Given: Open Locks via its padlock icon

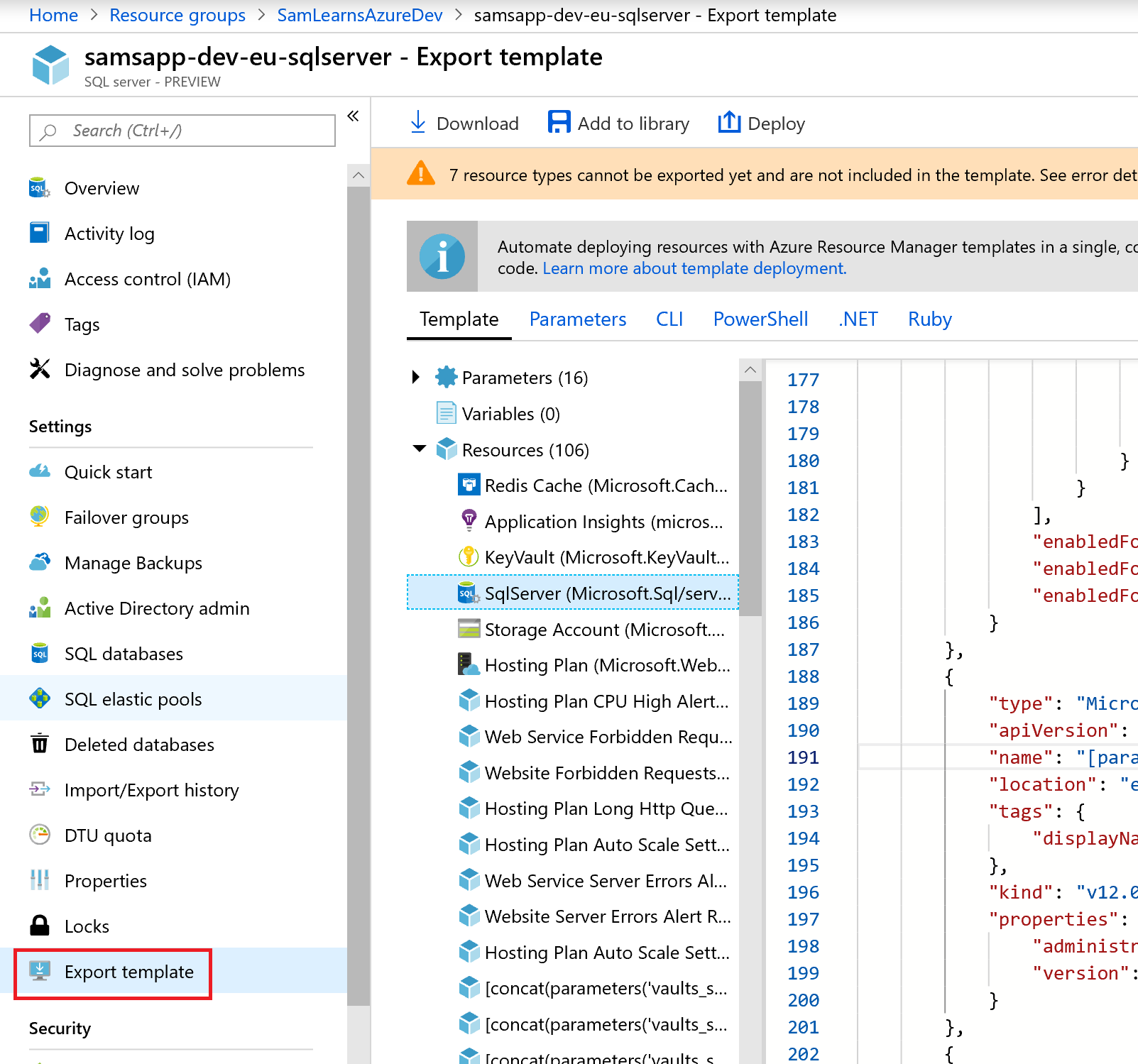Looking at the screenshot, I should (x=40, y=926).
